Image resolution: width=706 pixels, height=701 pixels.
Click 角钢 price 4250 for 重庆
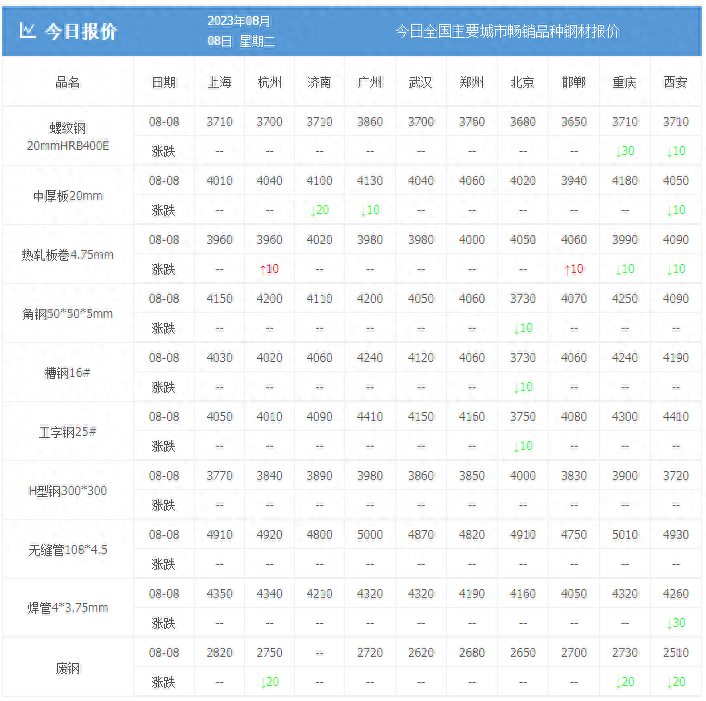(625, 298)
